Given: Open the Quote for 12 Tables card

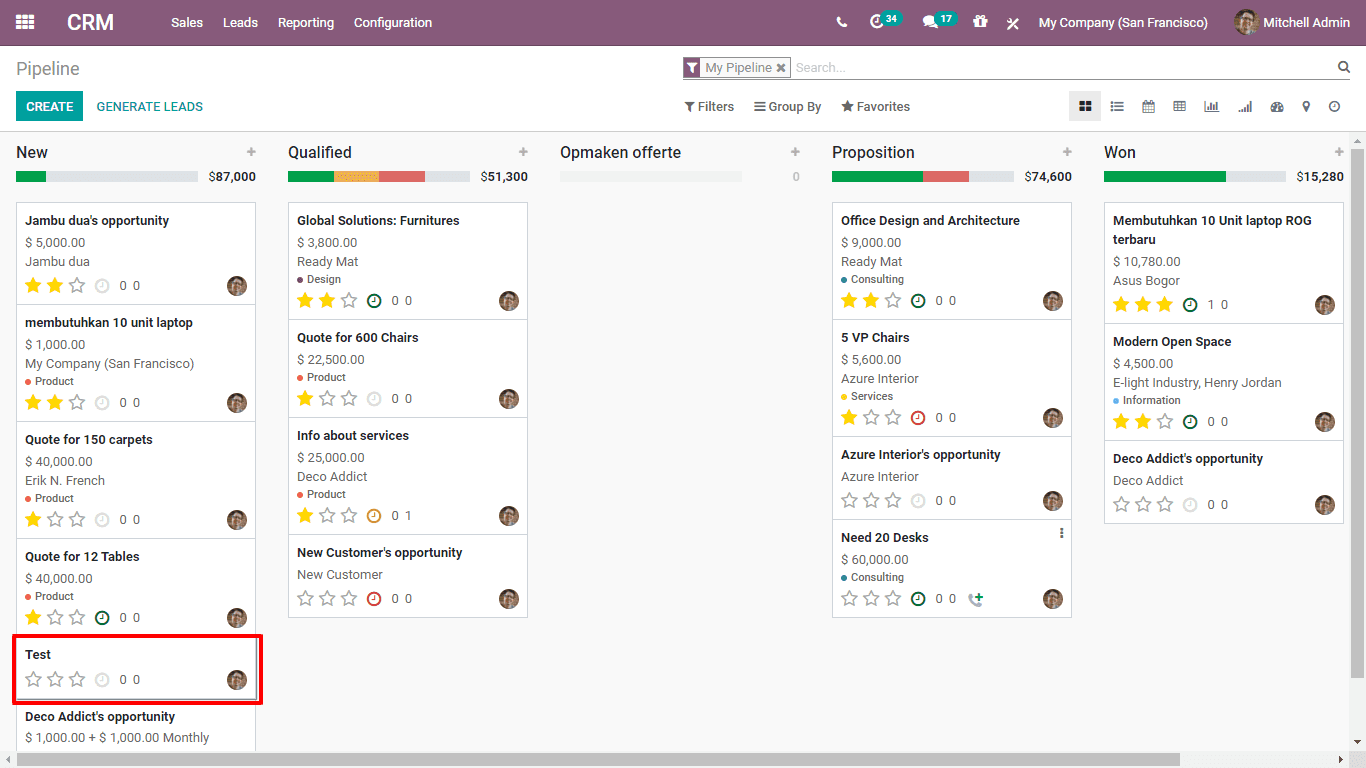Looking at the screenshot, I should coord(136,587).
